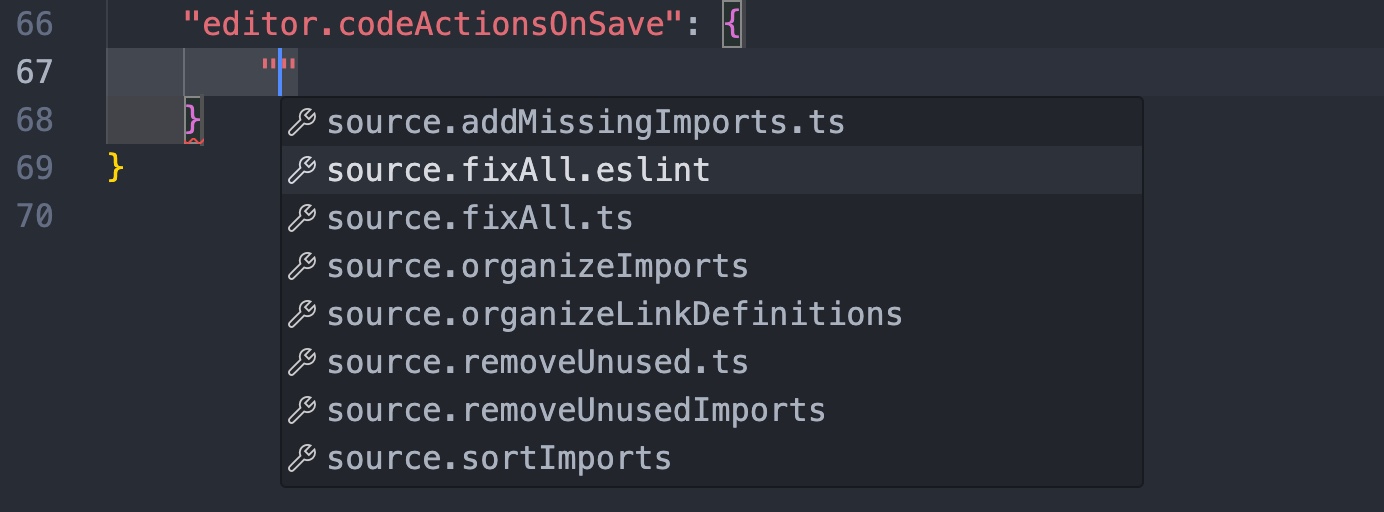Screen dimensions: 1384x512
Task: Pick source.fixAll.ts from autocomplete
Action: click(x=479, y=218)
